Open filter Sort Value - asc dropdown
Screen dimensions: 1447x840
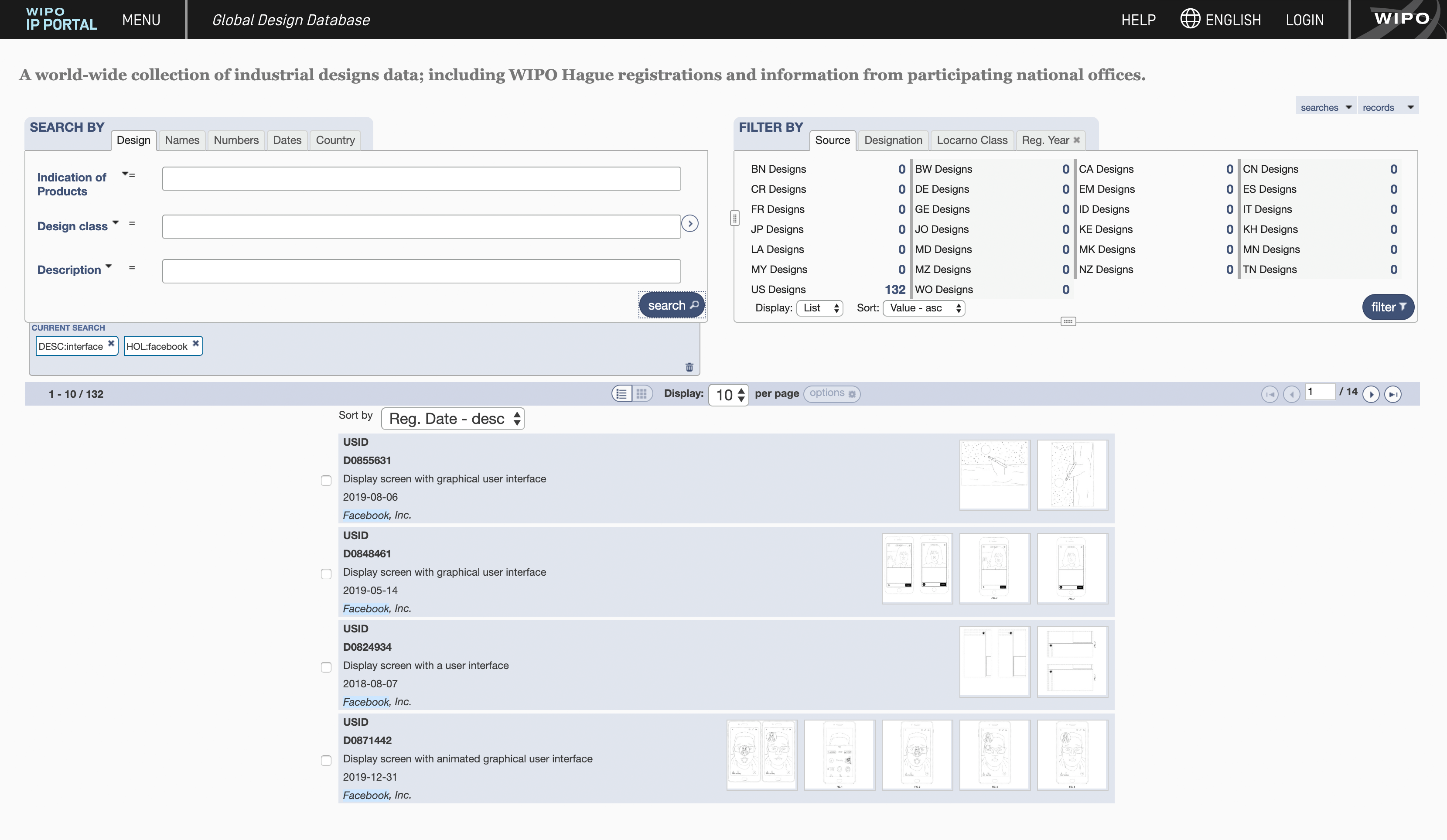point(924,308)
